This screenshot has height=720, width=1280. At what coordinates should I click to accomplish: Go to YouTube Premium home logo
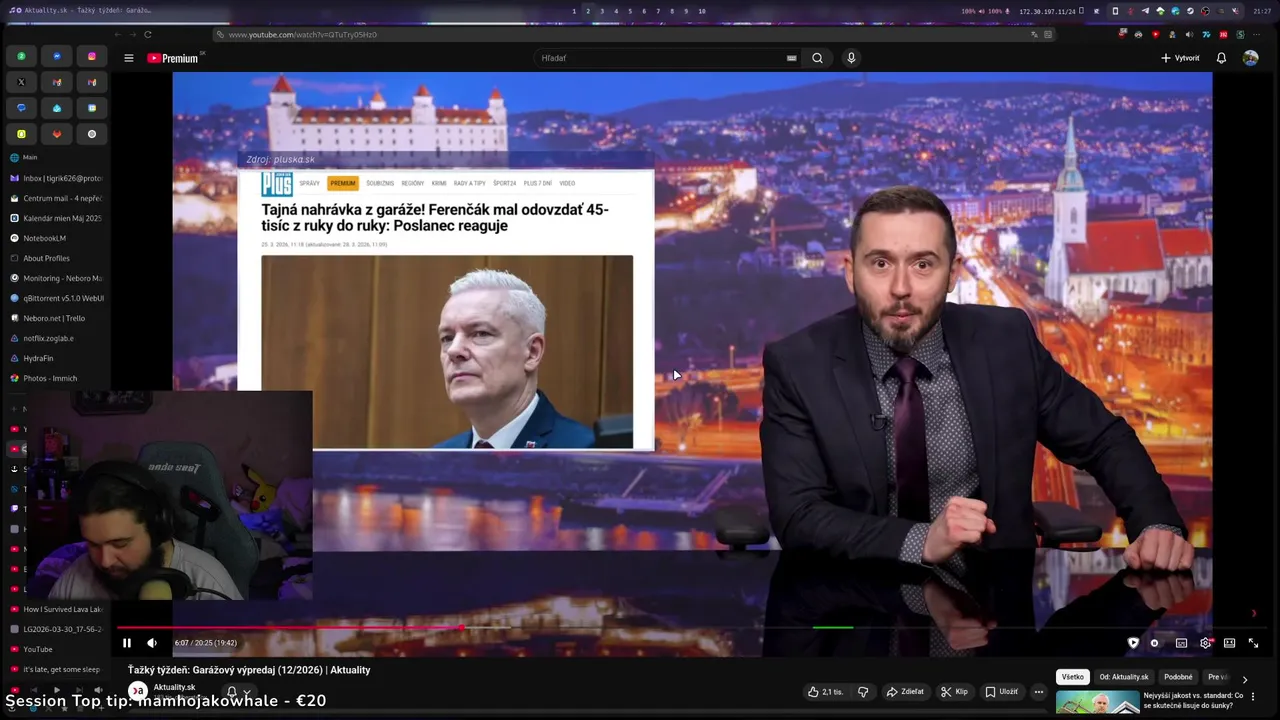[173, 58]
